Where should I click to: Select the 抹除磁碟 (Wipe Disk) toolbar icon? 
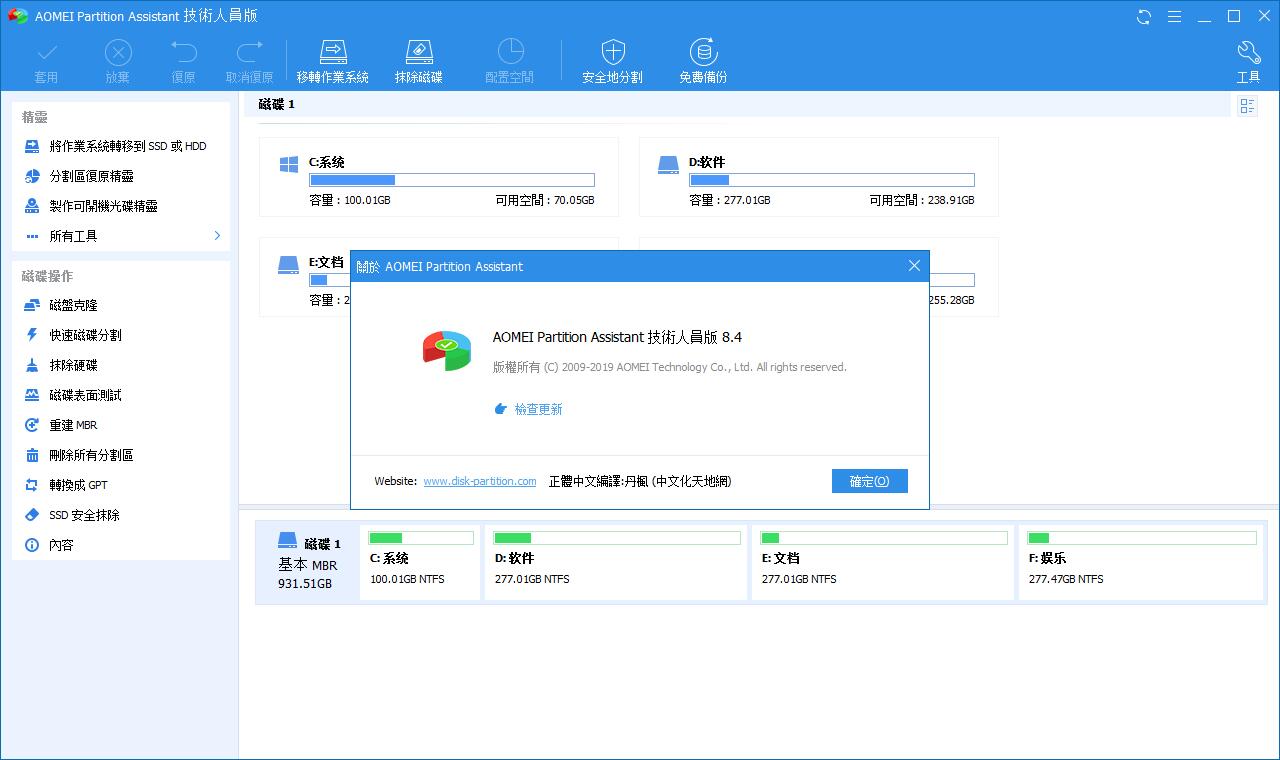coord(418,62)
